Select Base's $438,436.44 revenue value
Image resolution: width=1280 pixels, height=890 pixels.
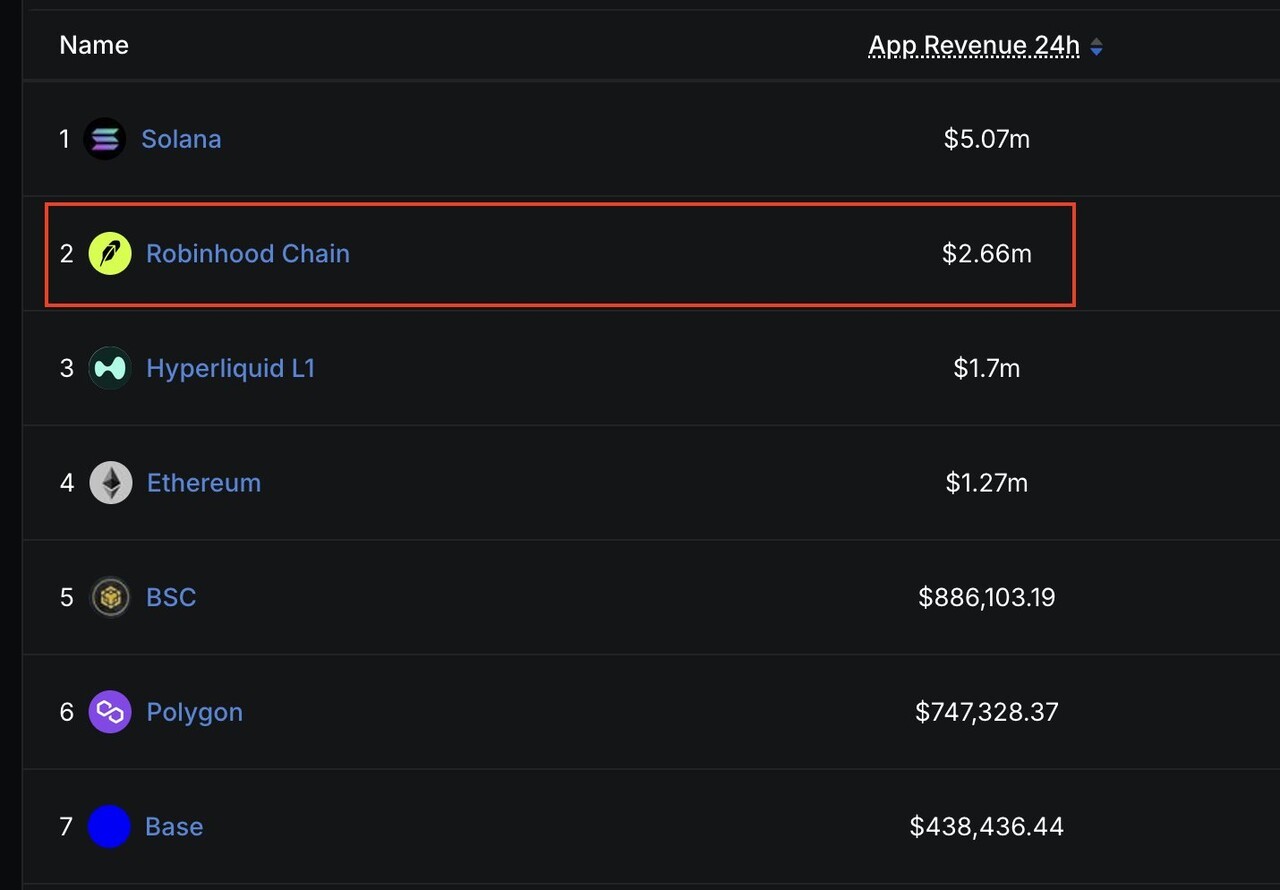[987, 826]
